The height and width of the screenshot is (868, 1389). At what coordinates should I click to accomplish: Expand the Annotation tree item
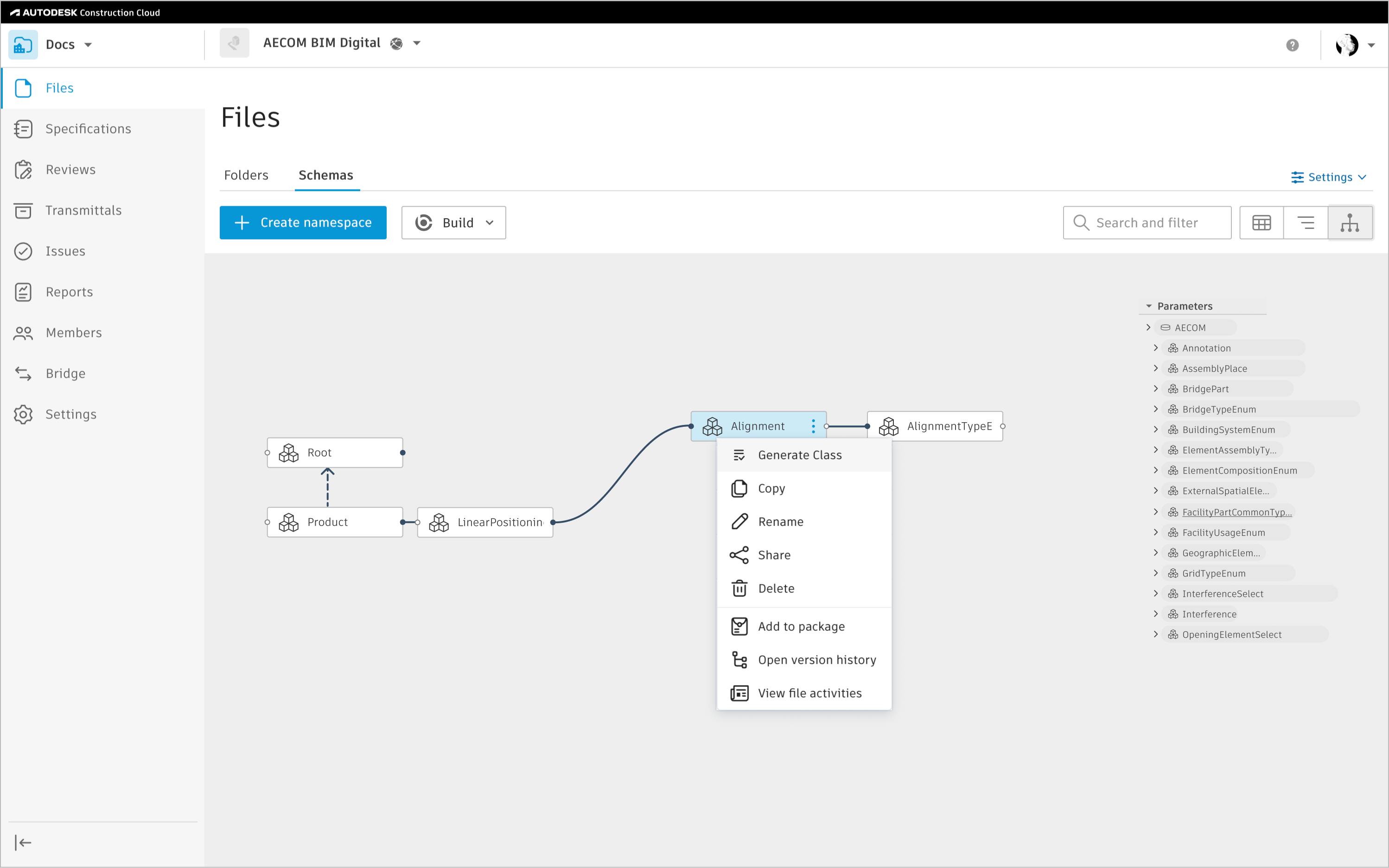1155,348
